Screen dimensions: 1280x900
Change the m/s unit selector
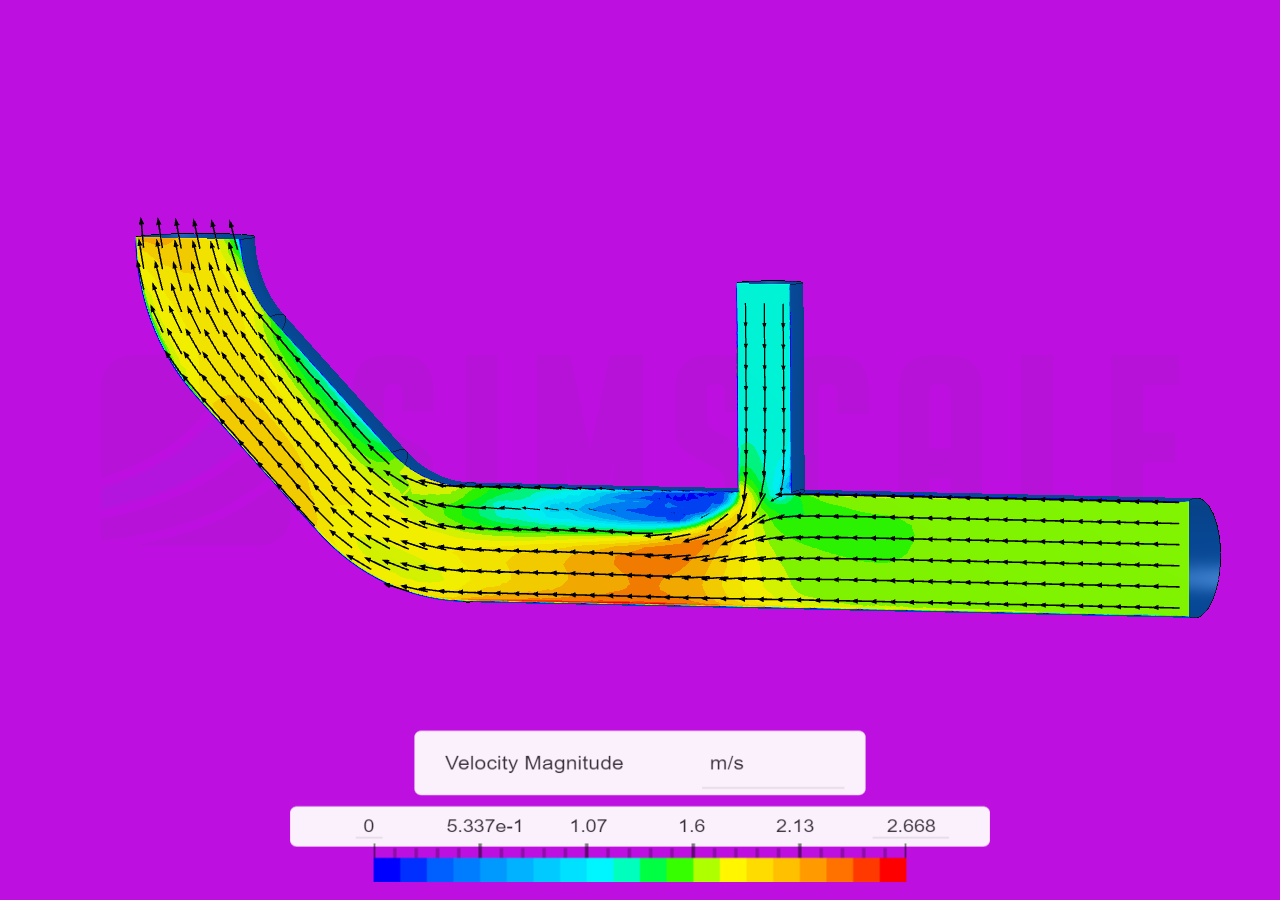pyautogui.click(x=773, y=765)
